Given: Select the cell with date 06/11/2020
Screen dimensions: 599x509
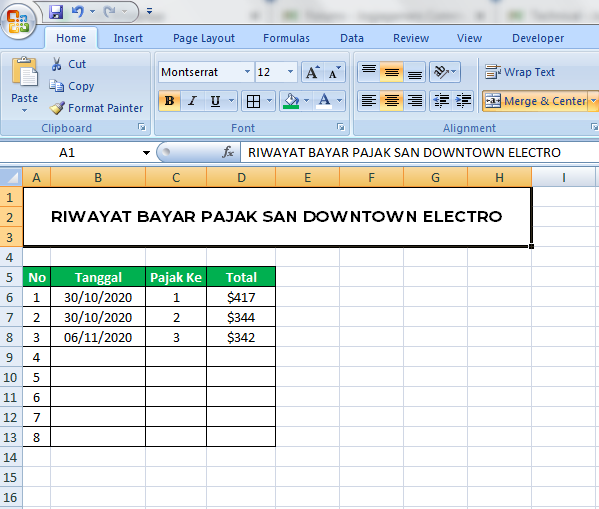Looking at the screenshot, I should click(98, 337).
